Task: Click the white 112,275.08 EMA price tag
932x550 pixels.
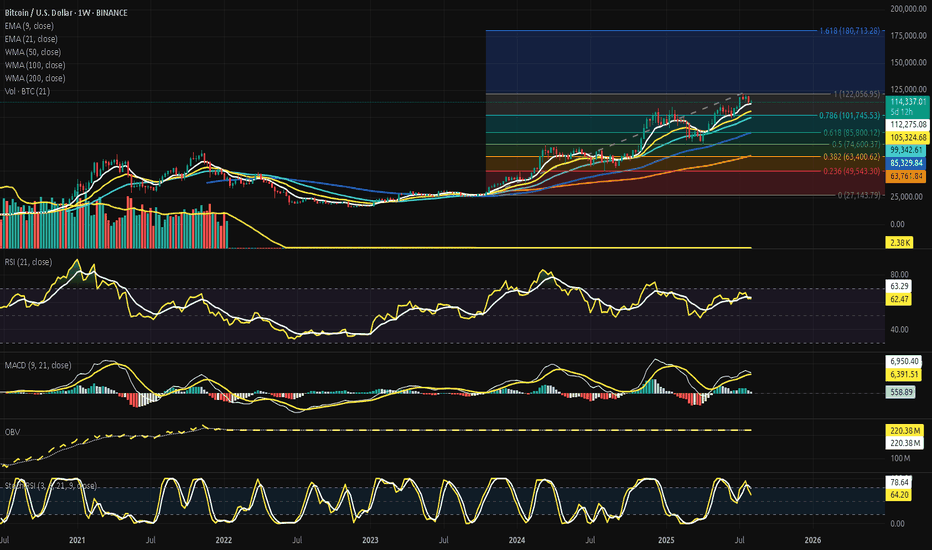Action: coord(908,124)
